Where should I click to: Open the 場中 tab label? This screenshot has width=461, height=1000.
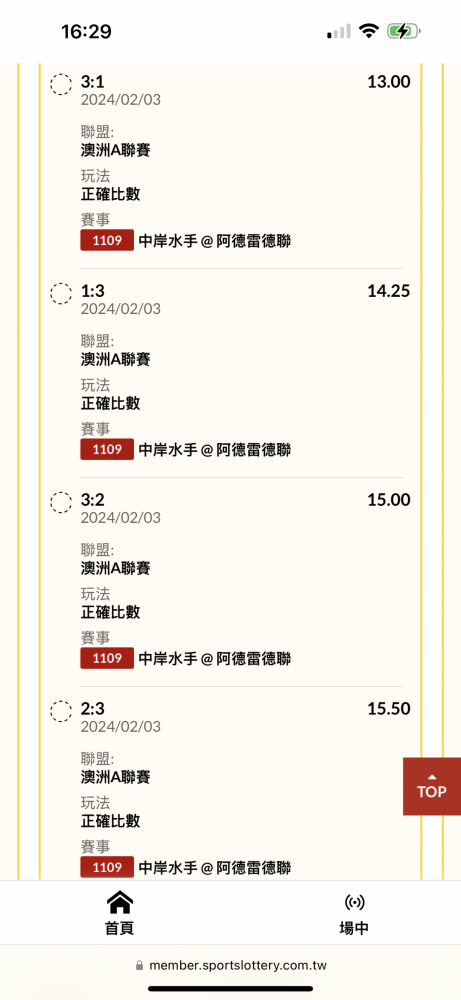pyautogui.click(x=354, y=929)
